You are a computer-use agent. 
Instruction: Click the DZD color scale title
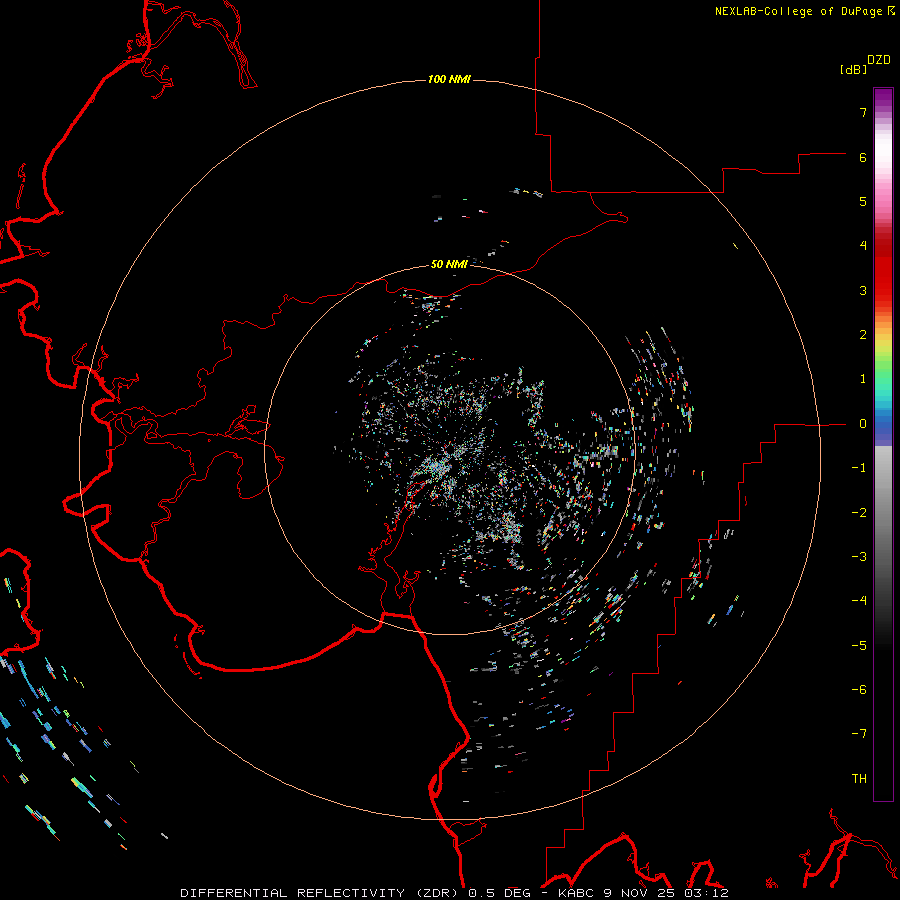point(879,60)
